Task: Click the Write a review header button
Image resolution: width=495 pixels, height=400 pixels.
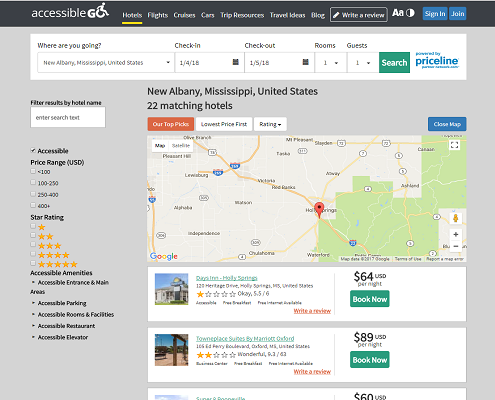Action: 359,15
